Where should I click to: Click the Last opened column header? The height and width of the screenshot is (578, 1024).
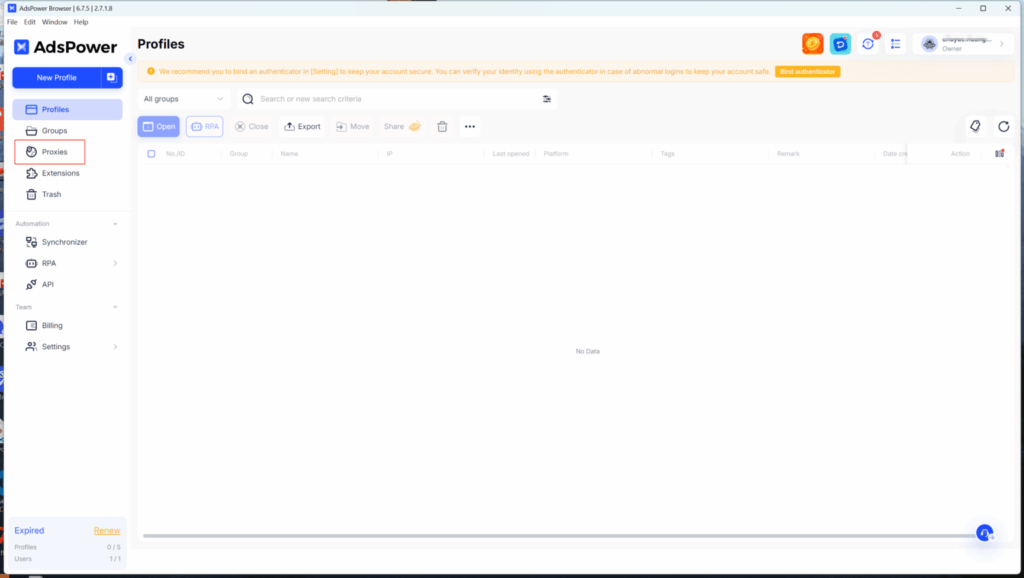[x=511, y=154]
